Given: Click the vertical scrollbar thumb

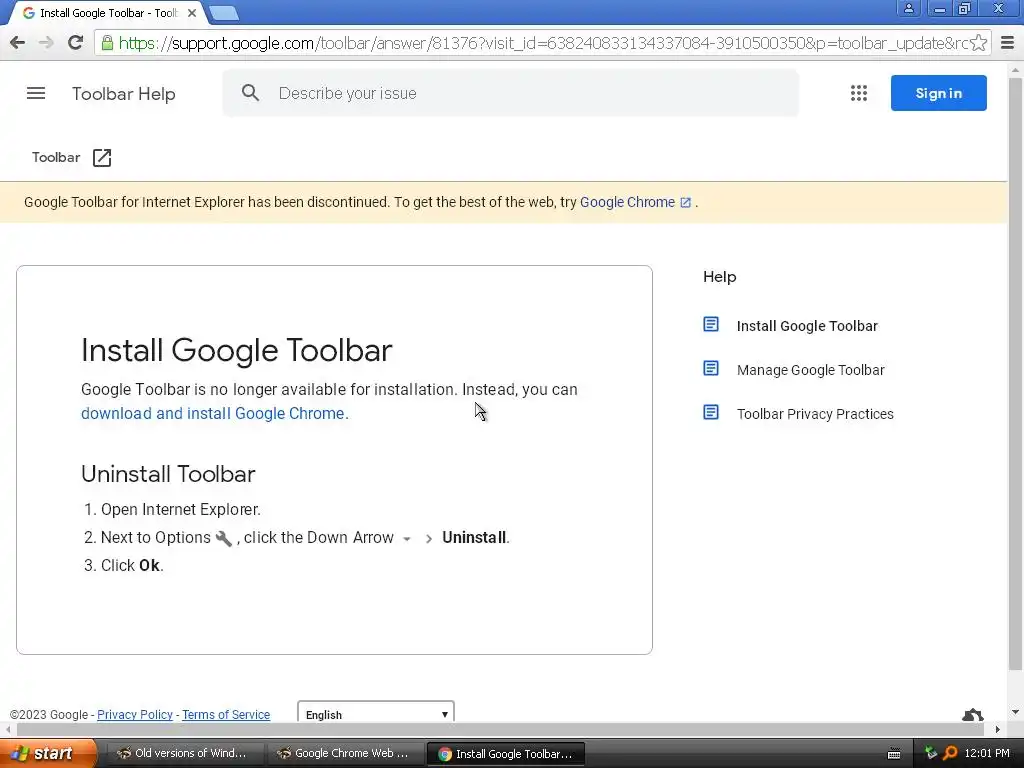Looking at the screenshot, I should tap(1015, 374).
